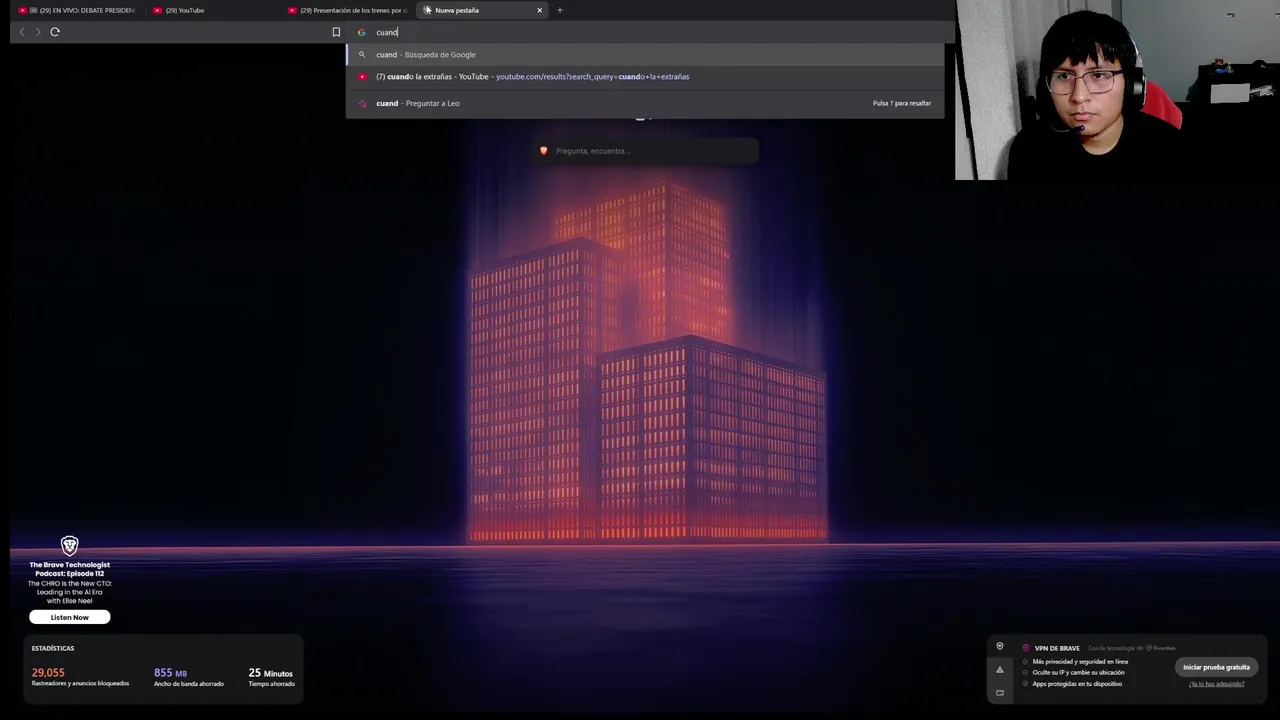Click the magnifier icon on the Google suggestion
The image size is (1280, 720).
362,55
